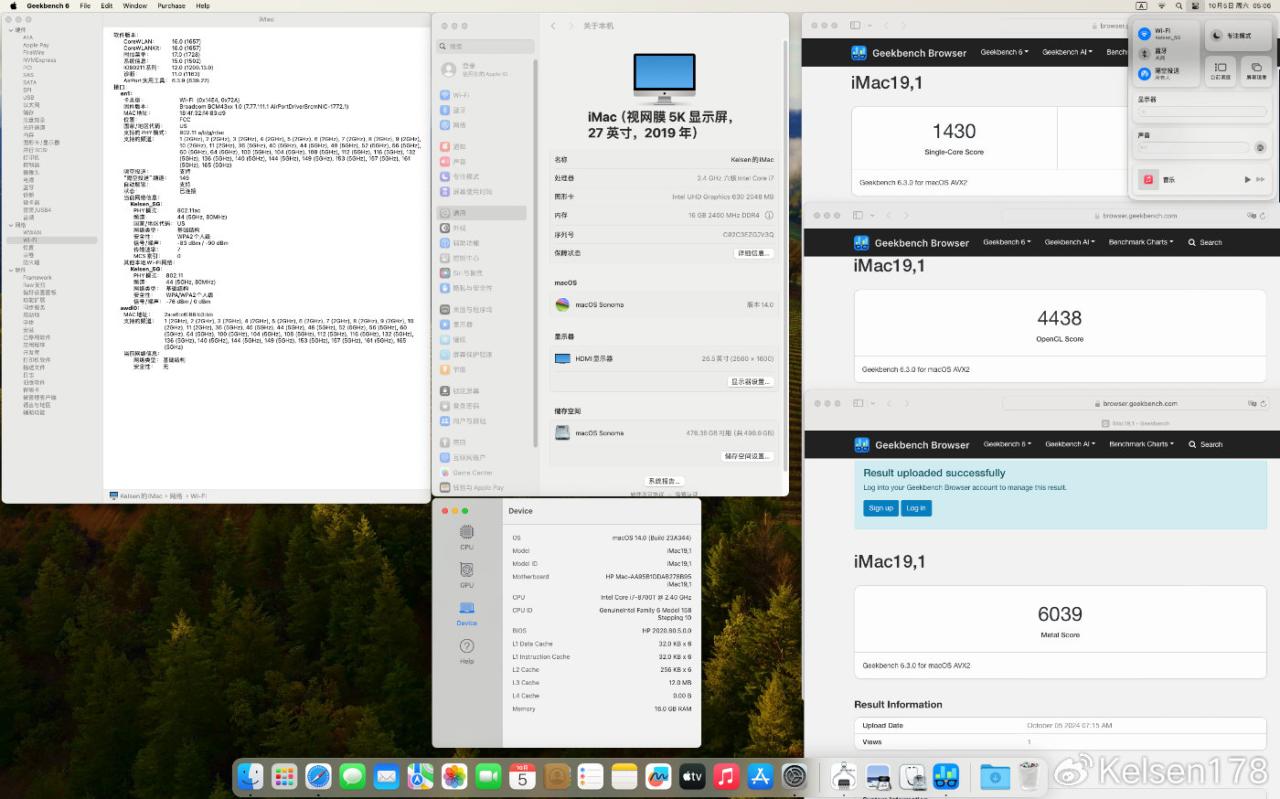Click the search field in System Settings
This screenshot has width=1280, height=799.
point(483,46)
